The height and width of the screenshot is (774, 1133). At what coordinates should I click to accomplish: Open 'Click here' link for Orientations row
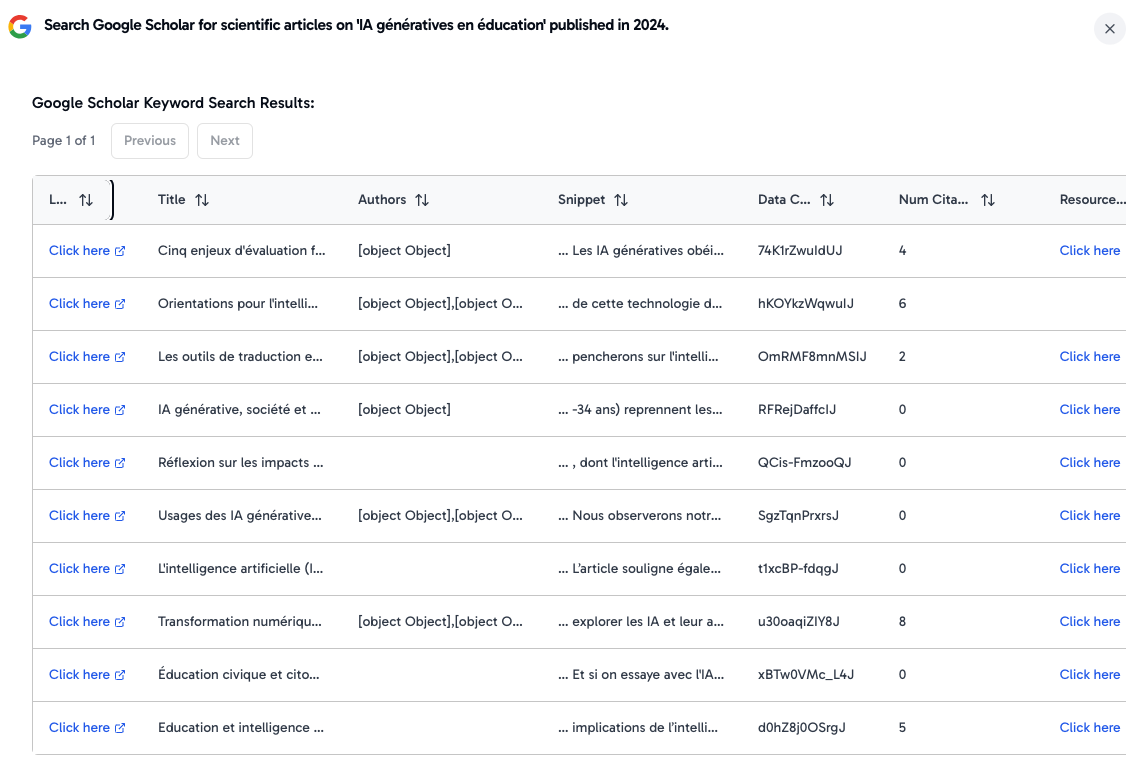click(79, 304)
